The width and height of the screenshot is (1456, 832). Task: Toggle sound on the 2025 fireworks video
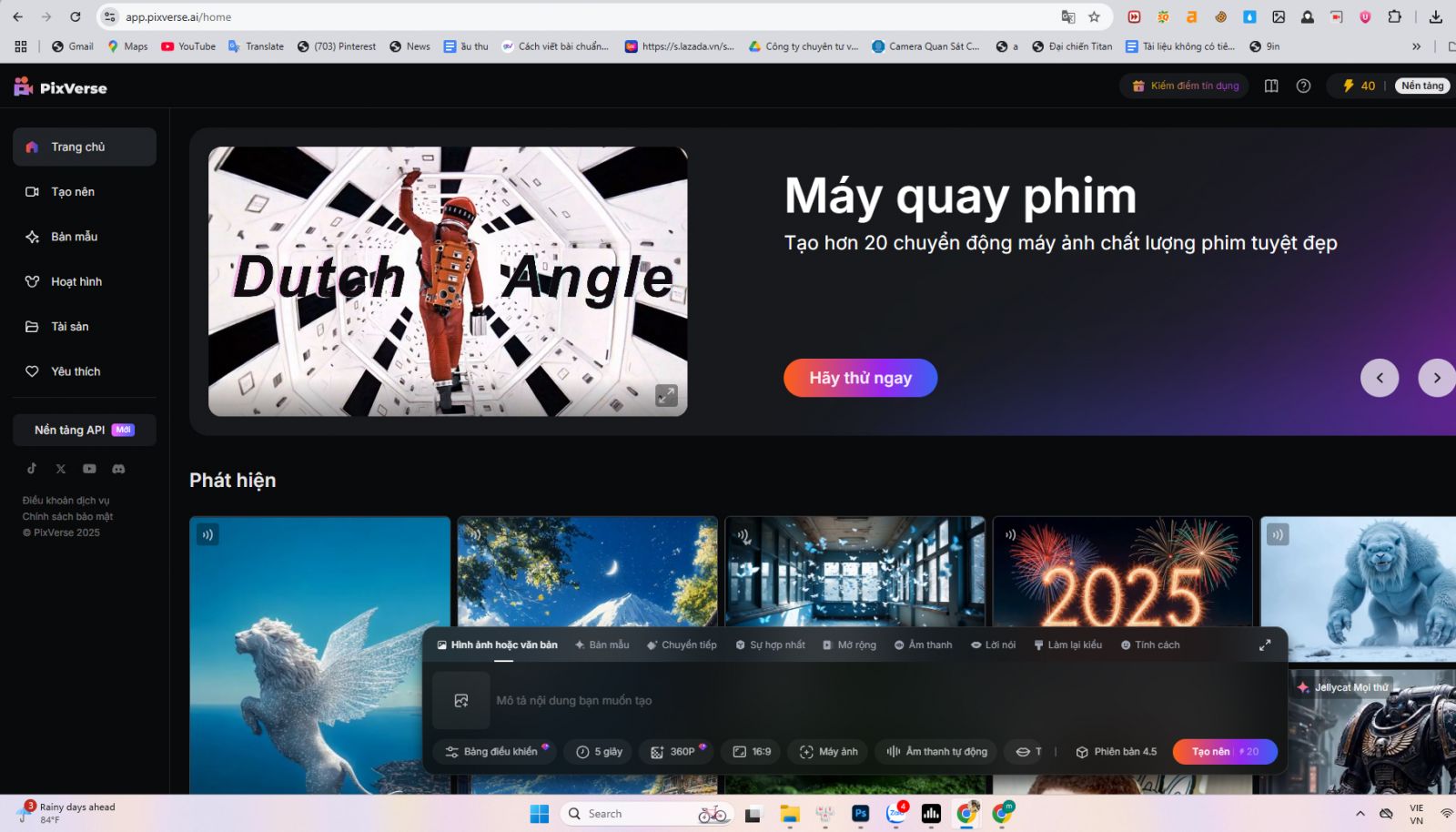pos(1010,534)
